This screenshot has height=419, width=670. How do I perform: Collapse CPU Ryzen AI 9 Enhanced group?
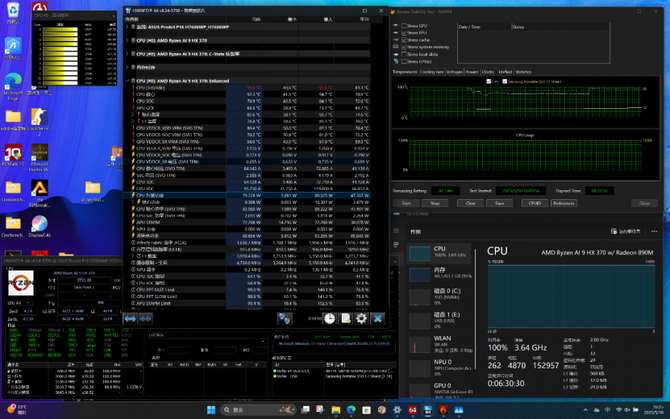click(x=129, y=80)
